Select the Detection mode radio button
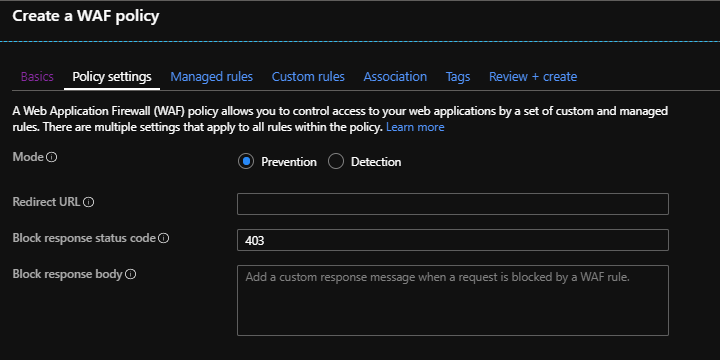The image size is (720, 360). [x=336, y=162]
